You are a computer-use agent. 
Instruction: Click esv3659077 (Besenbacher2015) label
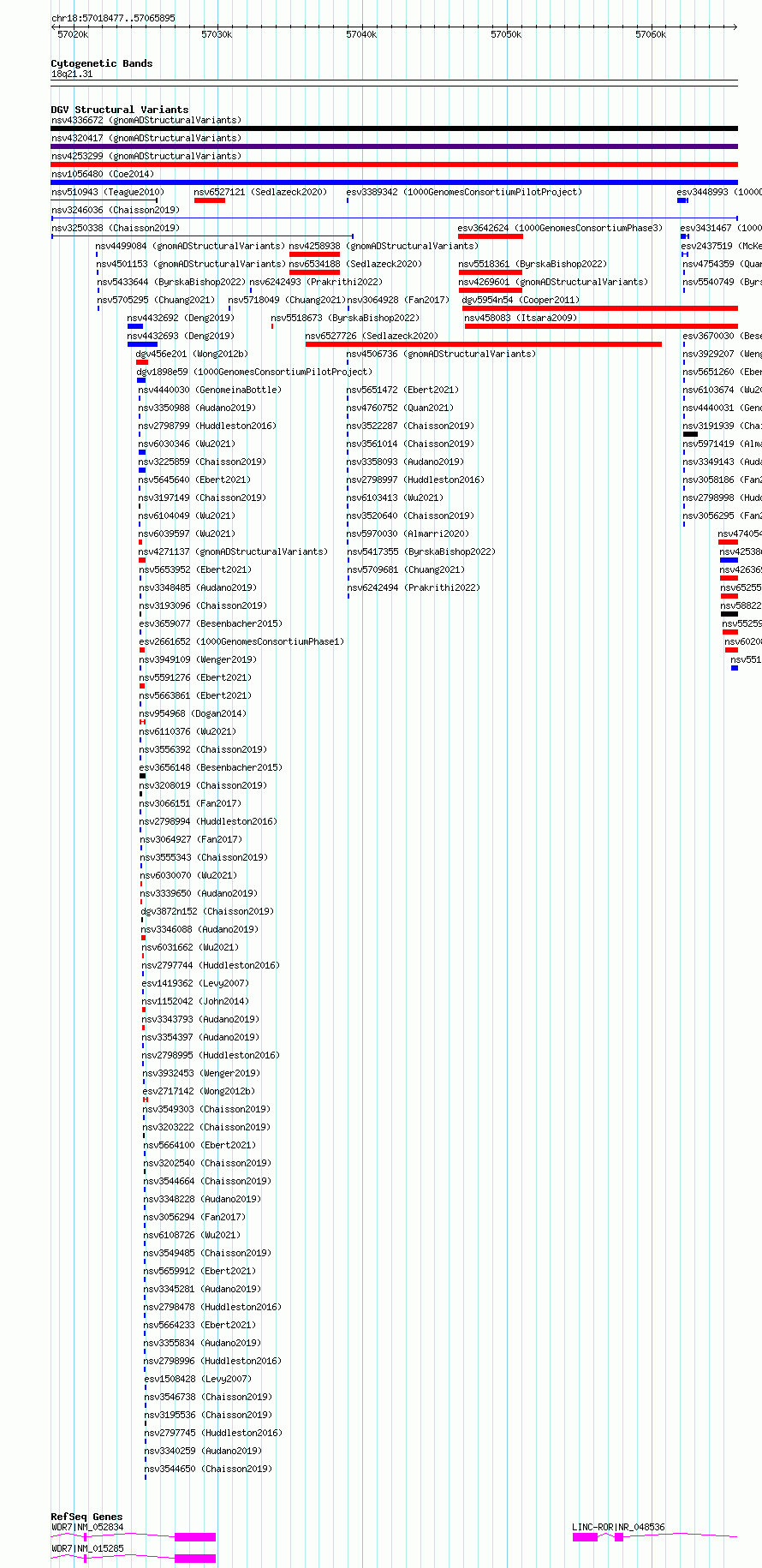coord(211,623)
